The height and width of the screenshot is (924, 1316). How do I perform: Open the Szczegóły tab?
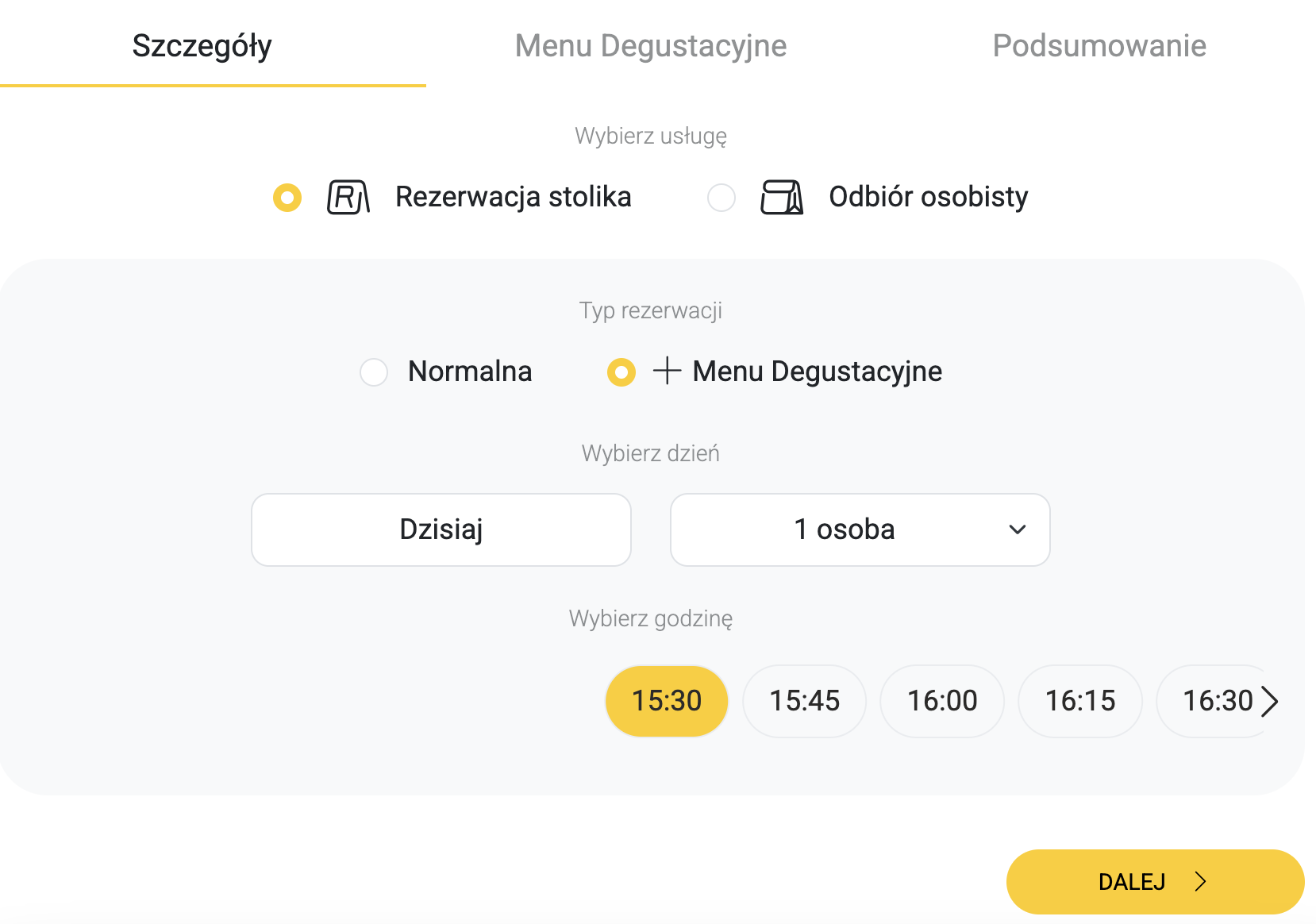(202, 46)
